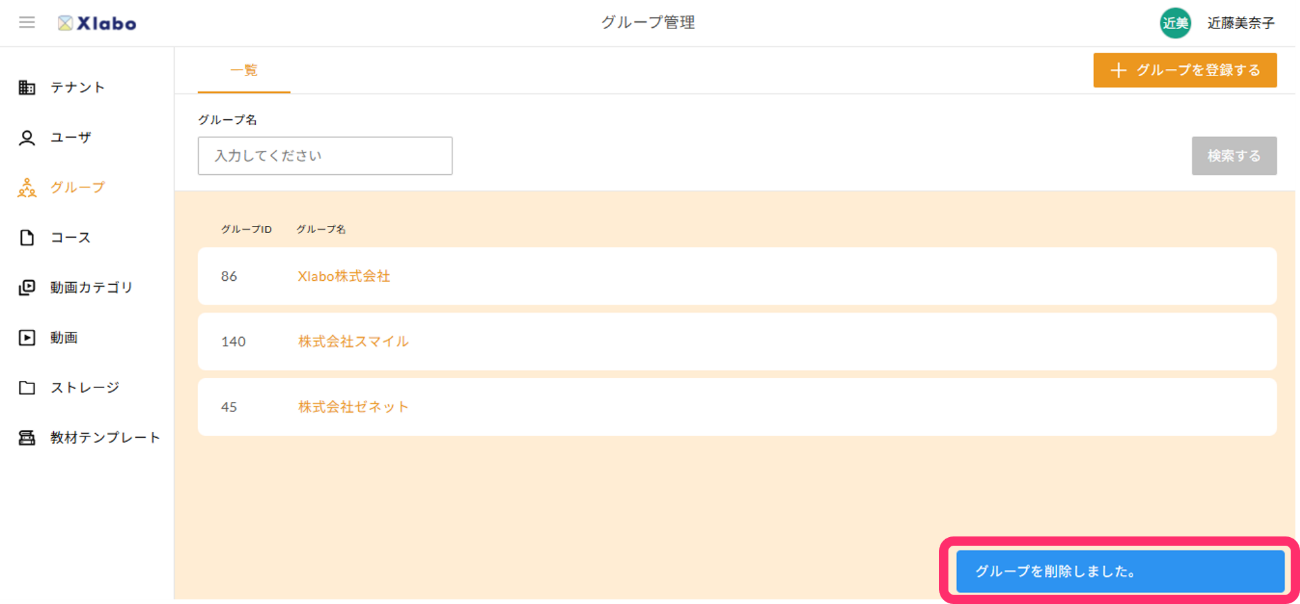
Task: Click the 動画カテゴリ icon
Action: coord(27,288)
